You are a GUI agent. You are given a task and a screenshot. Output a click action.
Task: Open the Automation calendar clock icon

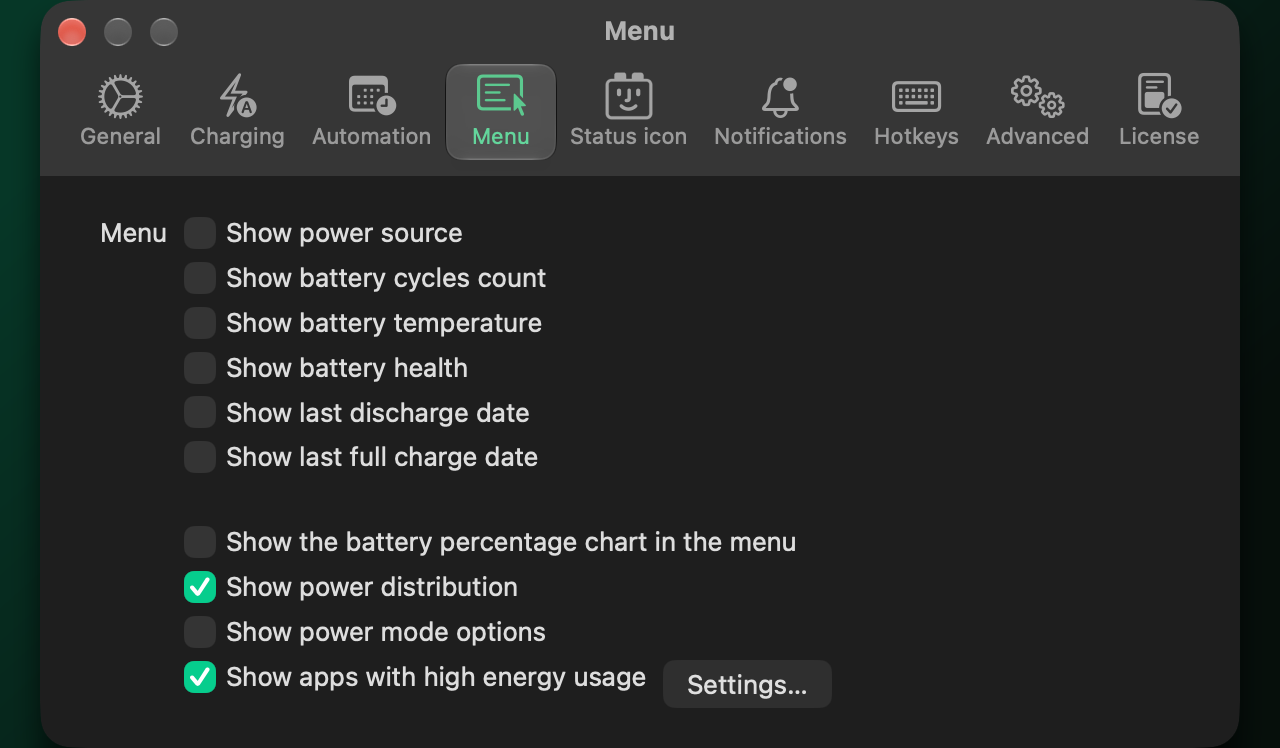pos(372,96)
